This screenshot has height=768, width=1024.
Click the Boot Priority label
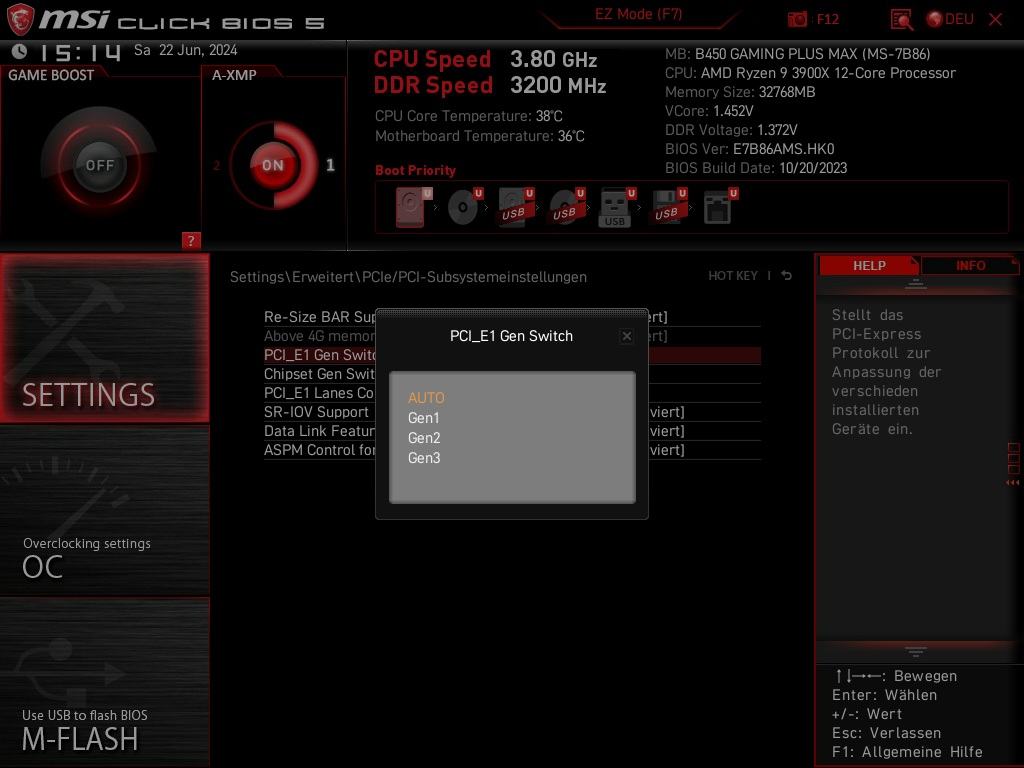tap(415, 170)
